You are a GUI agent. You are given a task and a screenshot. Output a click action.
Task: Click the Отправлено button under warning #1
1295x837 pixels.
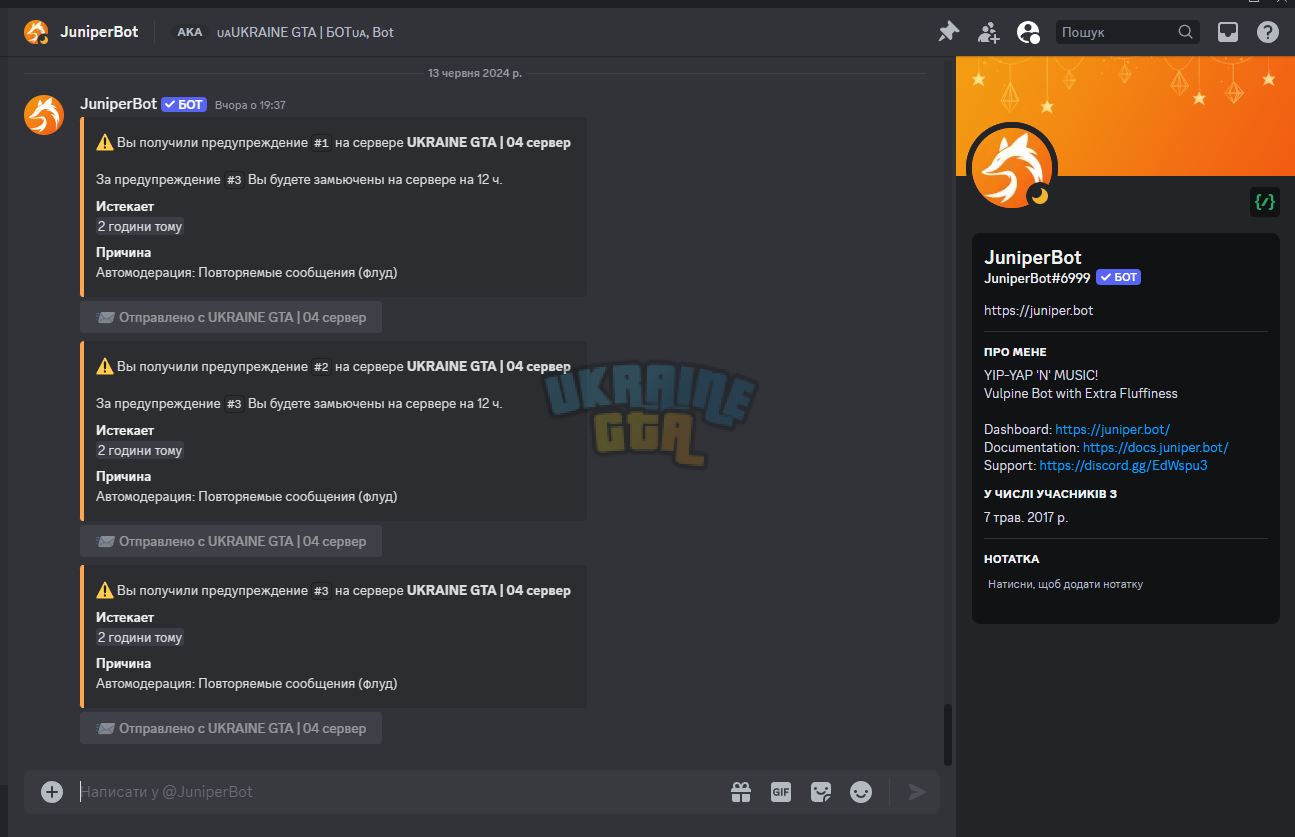click(231, 317)
